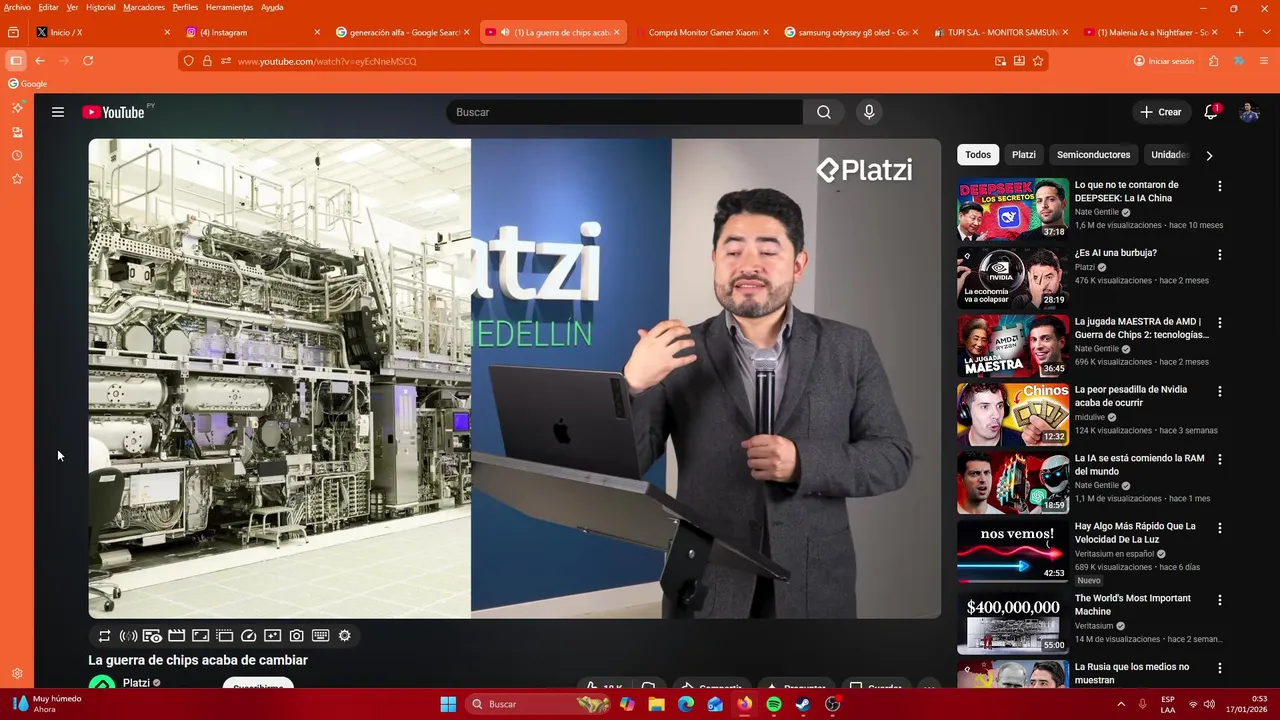Show more filter chips with right arrow
Image resolution: width=1280 pixels, height=720 pixels.
[1209, 155]
